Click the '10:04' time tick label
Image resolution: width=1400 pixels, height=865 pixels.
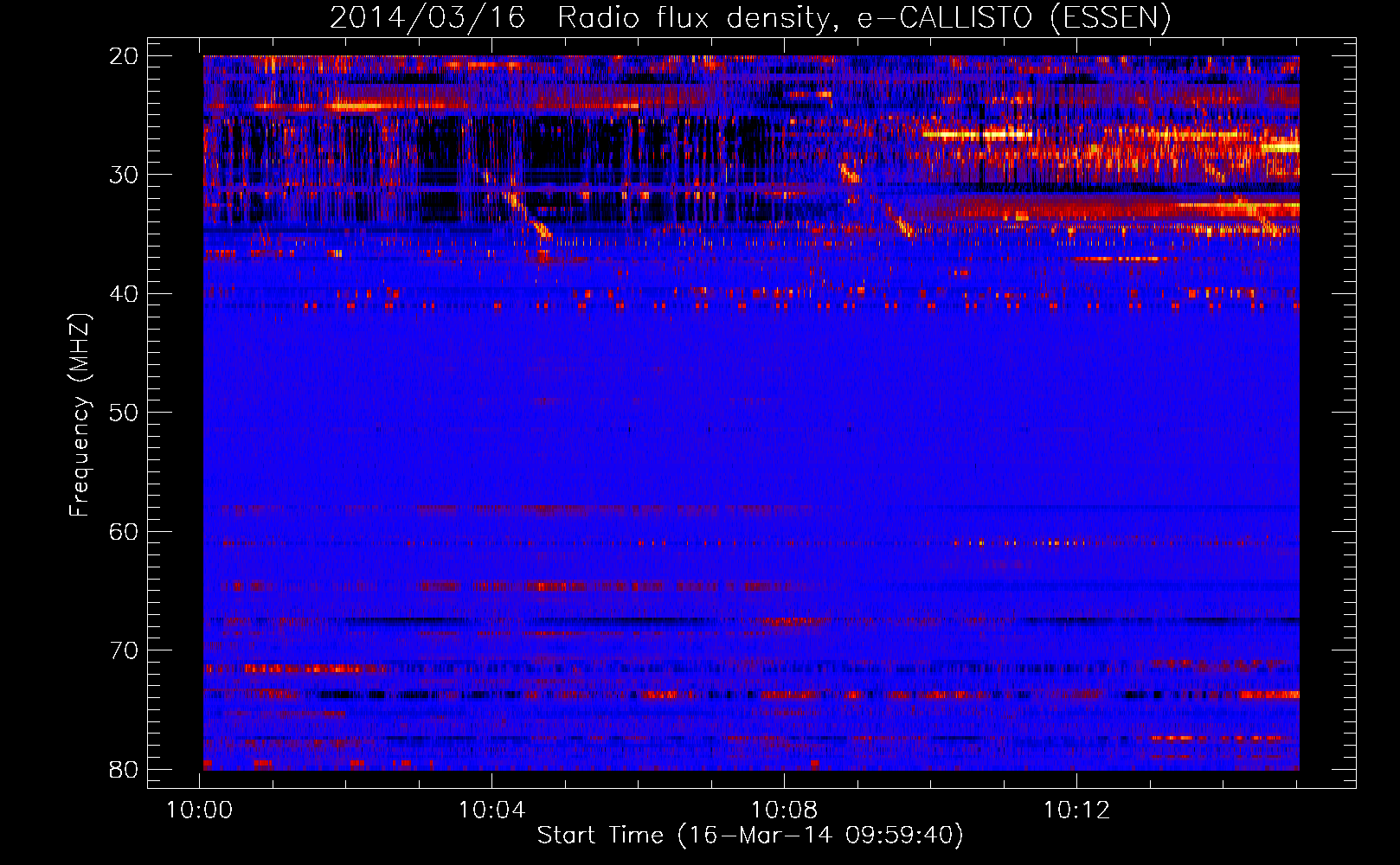click(x=491, y=811)
